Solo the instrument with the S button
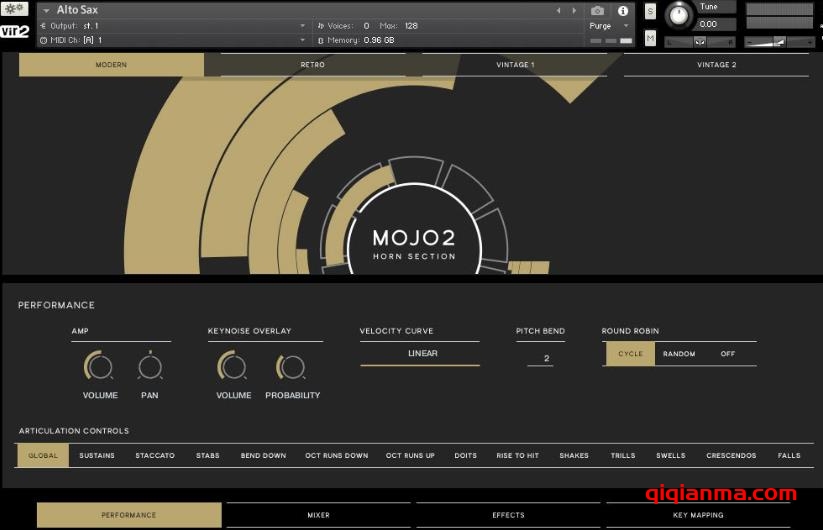The height and width of the screenshot is (530, 823). tap(650, 11)
